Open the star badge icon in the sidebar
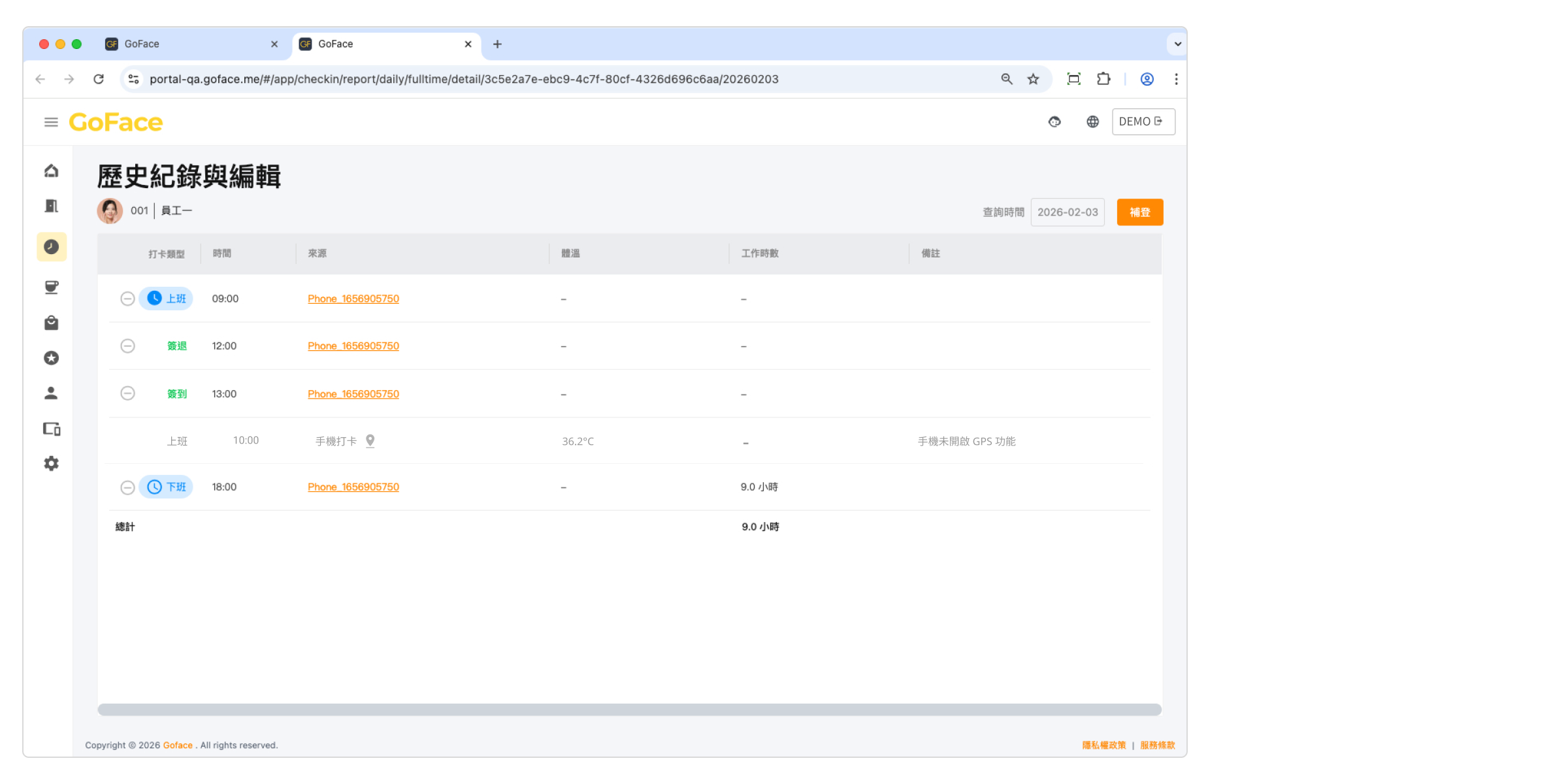 [51, 358]
